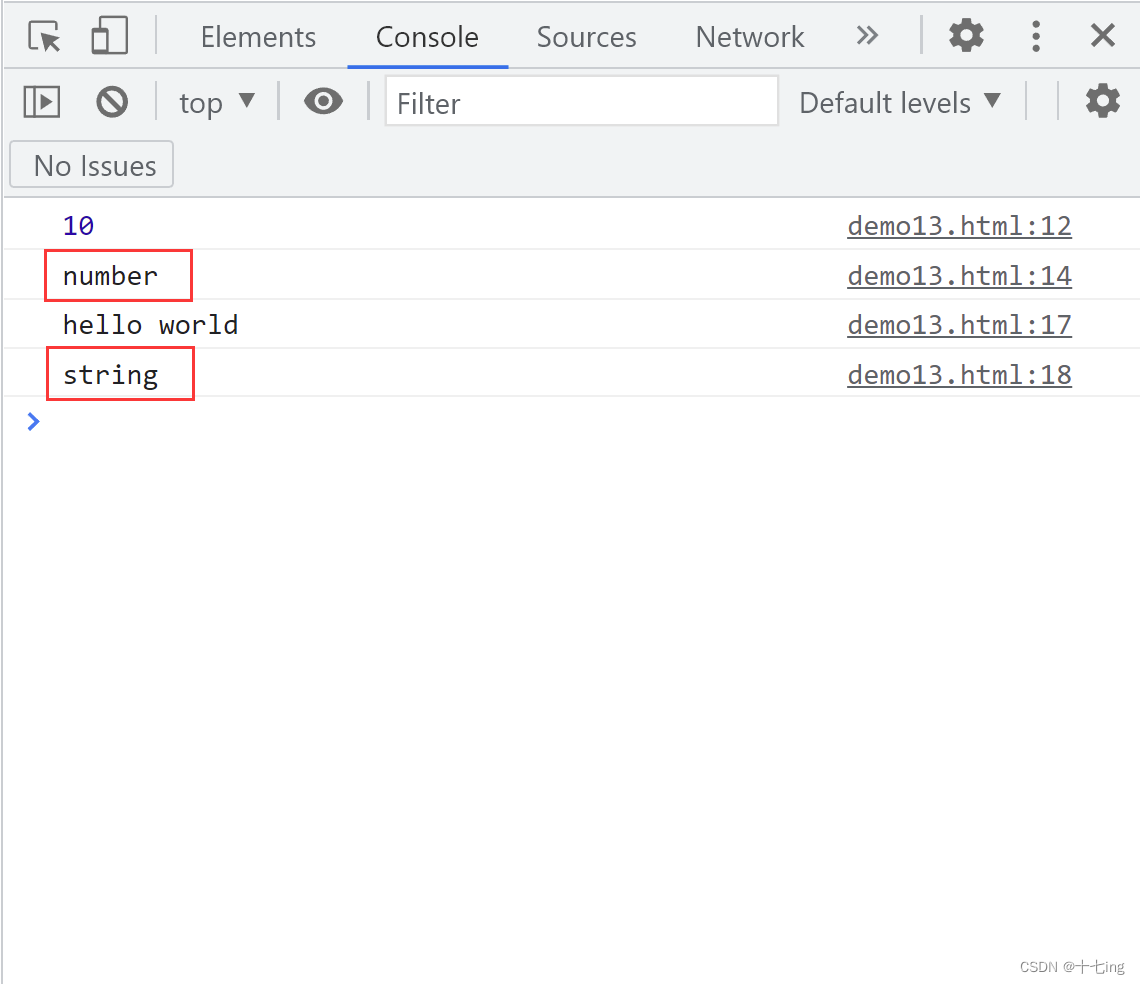This screenshot has width=1140, height=984.
Task: Open source link demo13.html:17
Action: coord(959,324)
